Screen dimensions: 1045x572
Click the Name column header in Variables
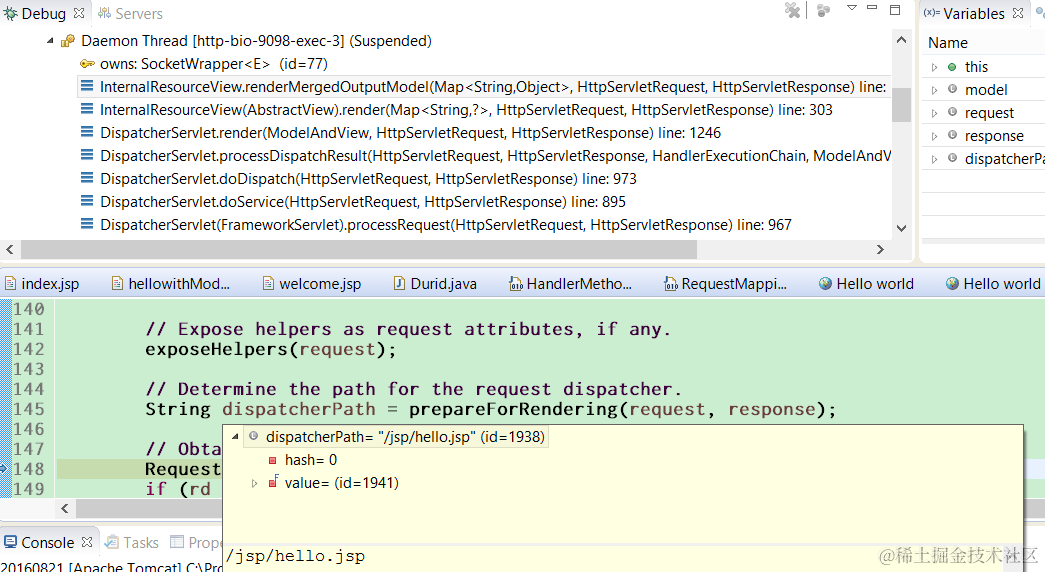948,43
